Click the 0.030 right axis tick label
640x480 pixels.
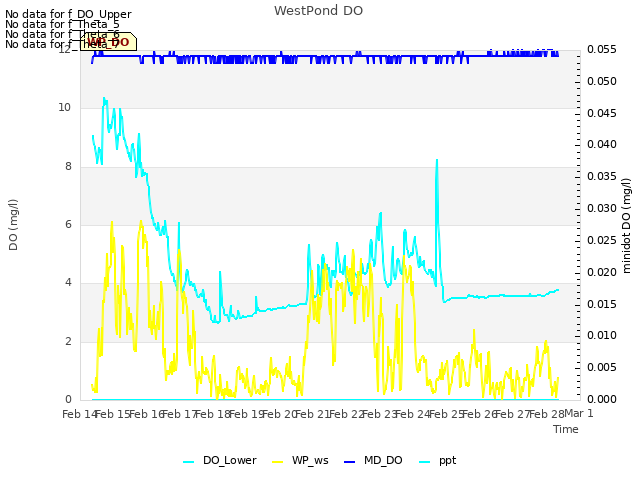(x=602, y=209)
